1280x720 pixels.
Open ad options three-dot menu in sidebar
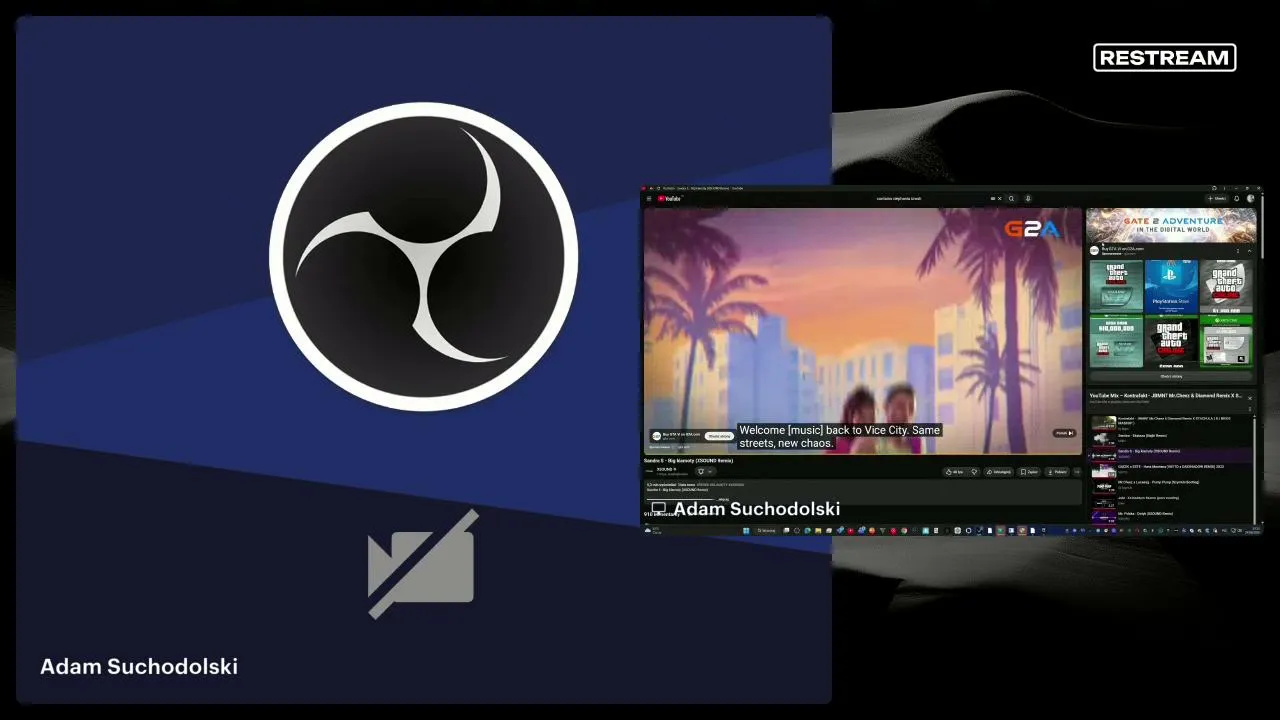click(x=1238, y=251)
